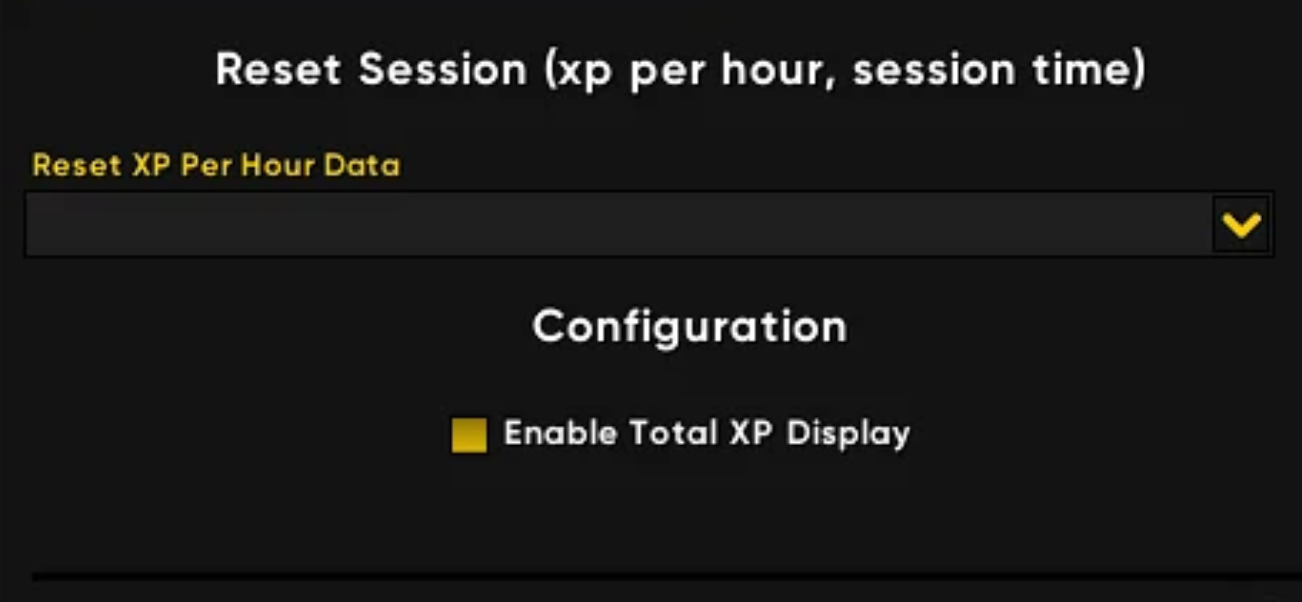Click the yellow square beside Enable Total XP Display
This screenshot has height=602, width=1302.
click(x=469, y=435)
